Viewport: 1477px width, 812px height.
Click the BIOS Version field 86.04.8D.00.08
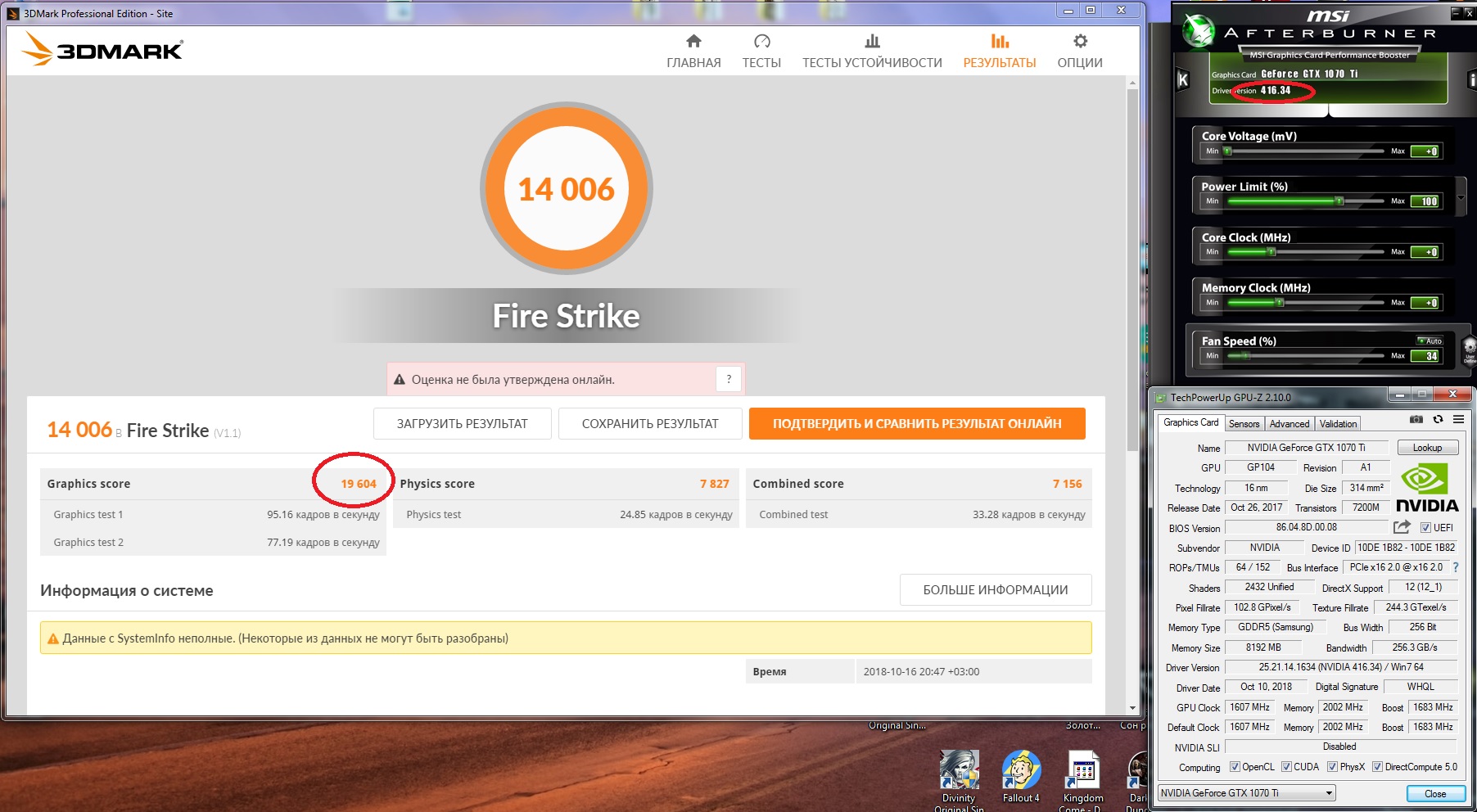tap(1306, 527)
